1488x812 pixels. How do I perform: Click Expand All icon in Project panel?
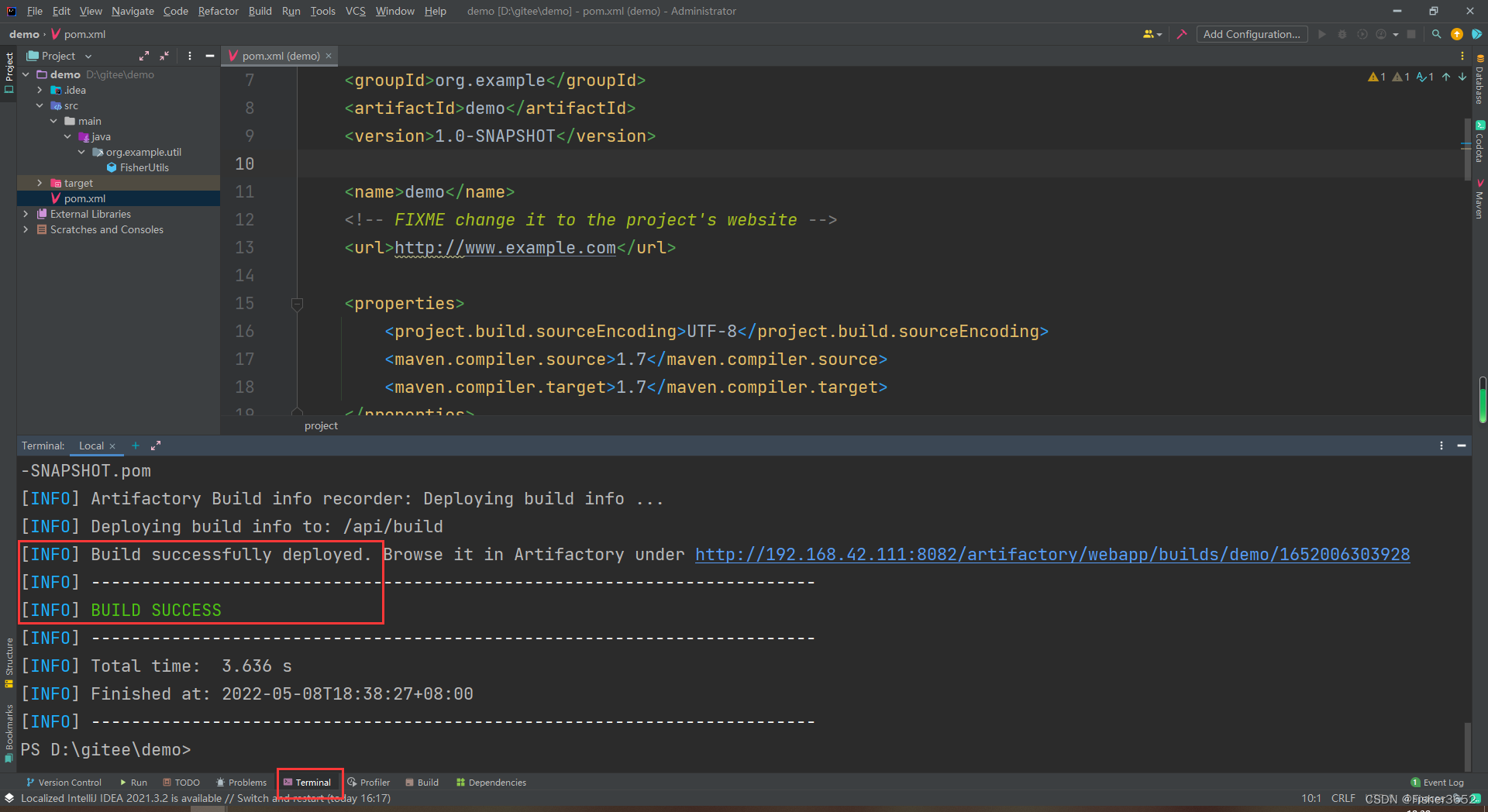(x=144, y=56)
